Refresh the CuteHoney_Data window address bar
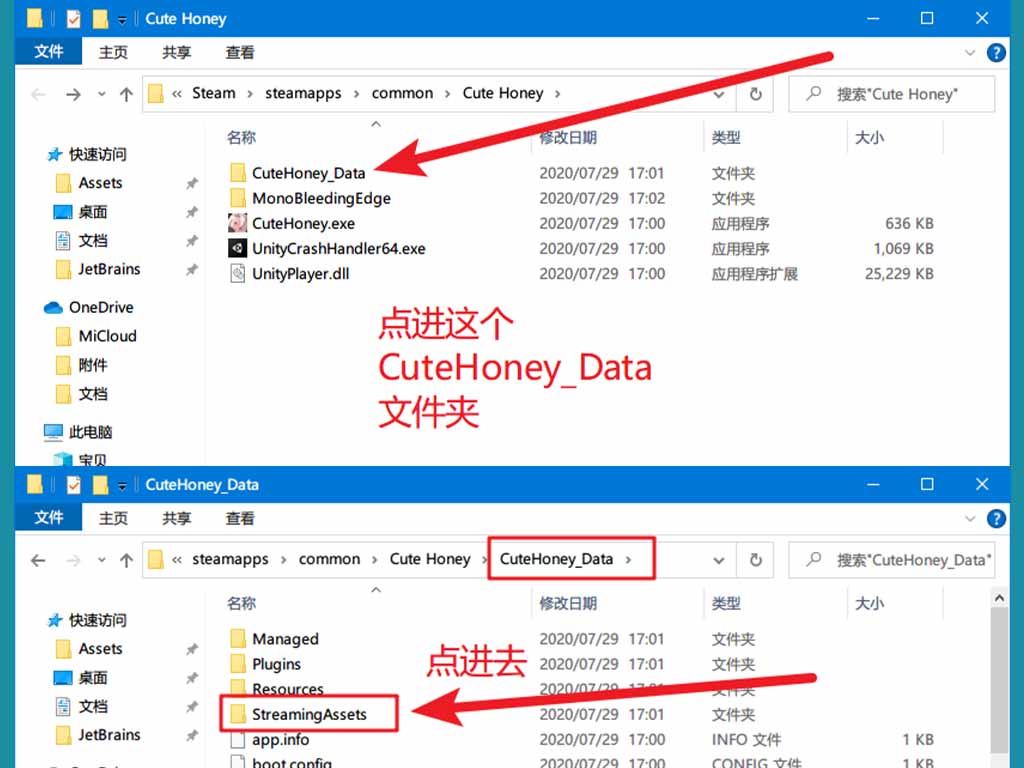Viewport: 1024px width, 768px height. [756, 560]
